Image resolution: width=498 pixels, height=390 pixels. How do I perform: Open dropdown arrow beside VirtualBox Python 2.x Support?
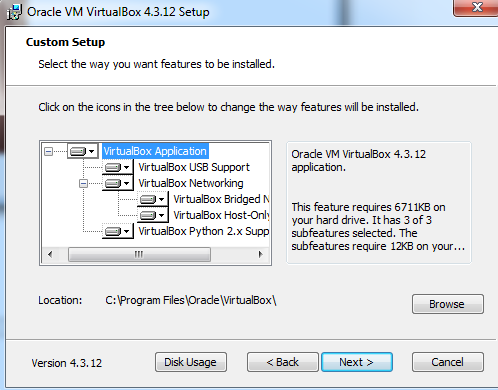(127, 231)
